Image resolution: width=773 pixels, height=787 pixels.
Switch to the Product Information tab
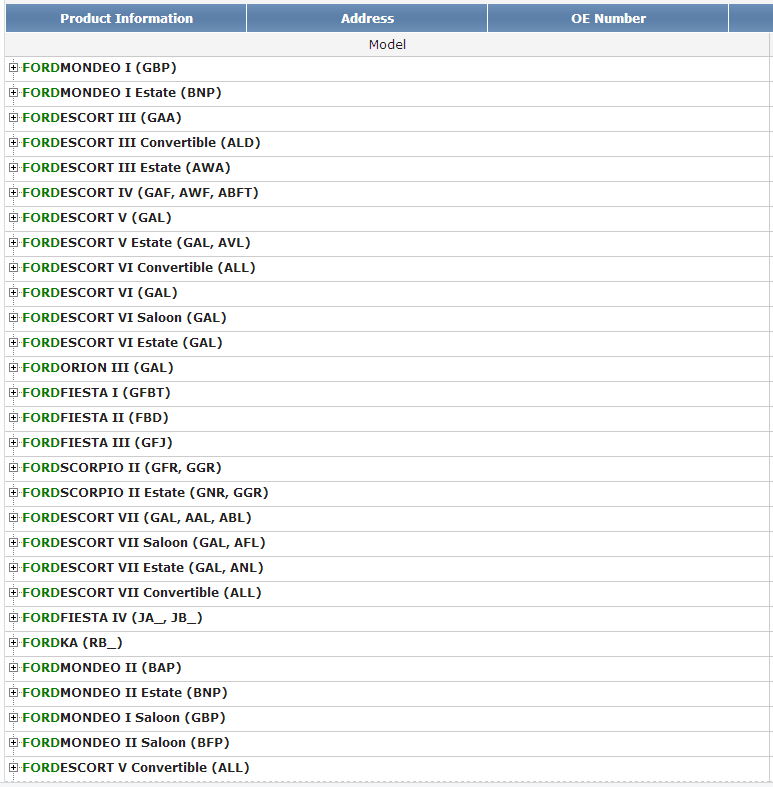(126, 19)
